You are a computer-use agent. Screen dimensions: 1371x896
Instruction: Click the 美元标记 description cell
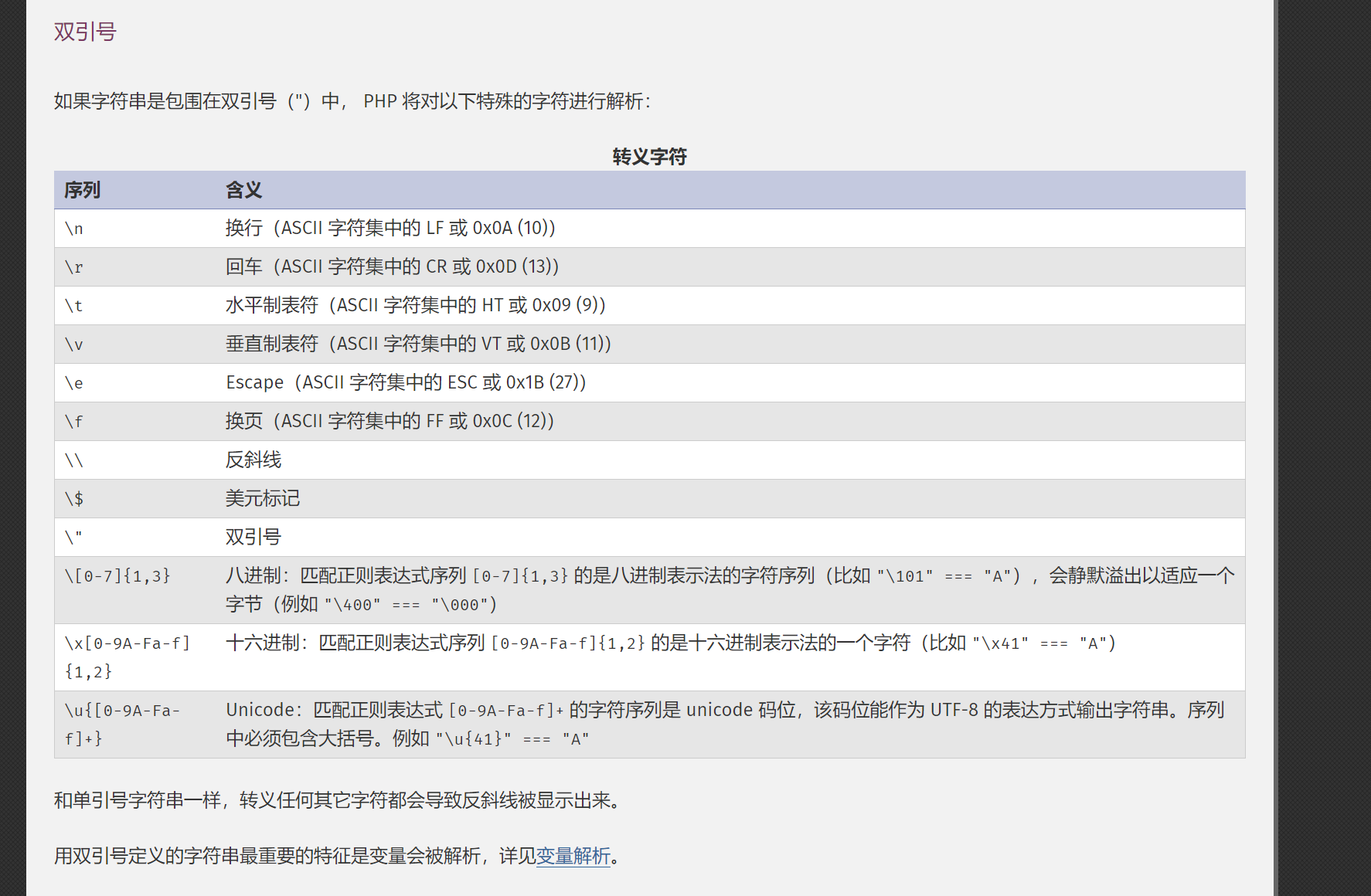[x=262, y=498]
